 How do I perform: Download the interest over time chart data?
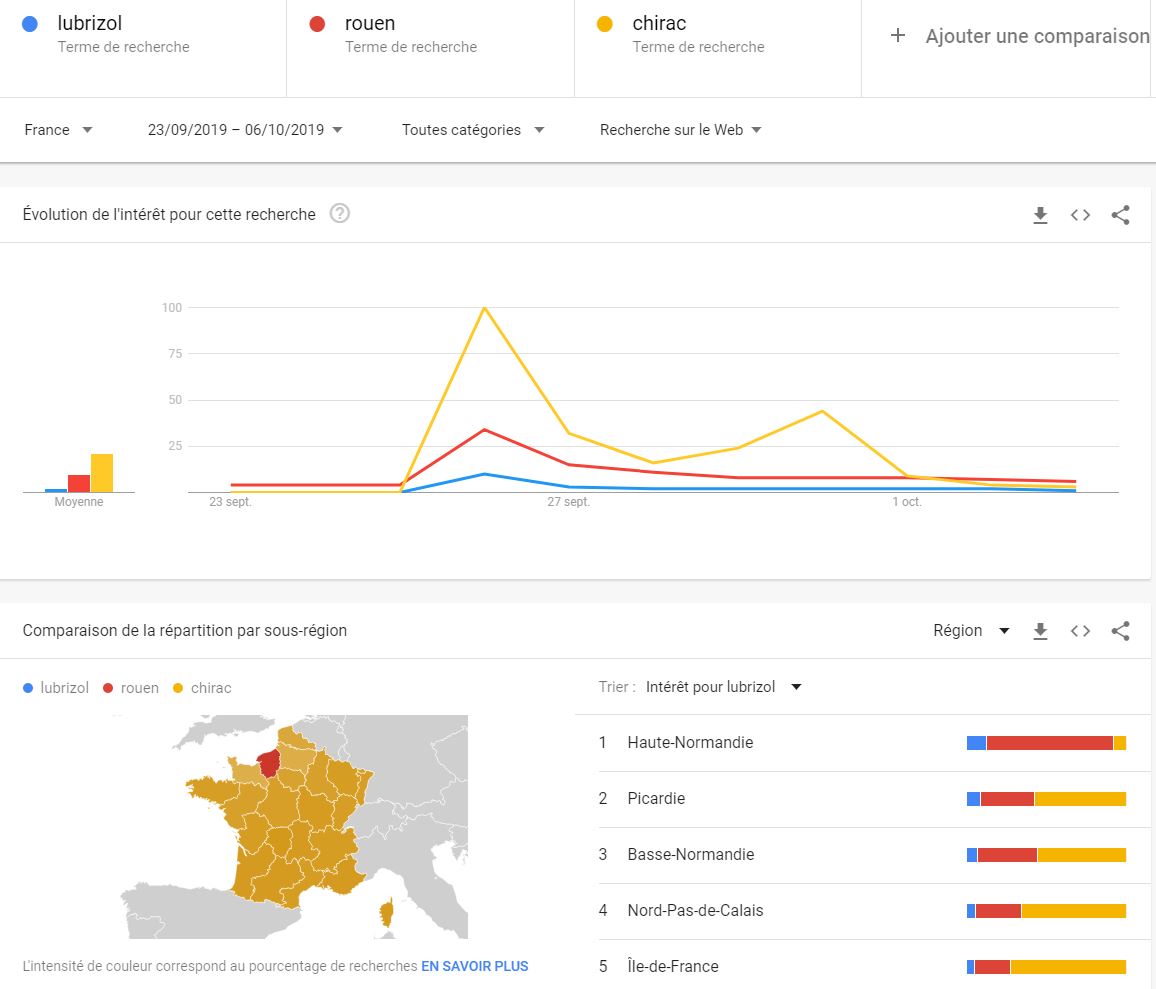[1040, 215]
